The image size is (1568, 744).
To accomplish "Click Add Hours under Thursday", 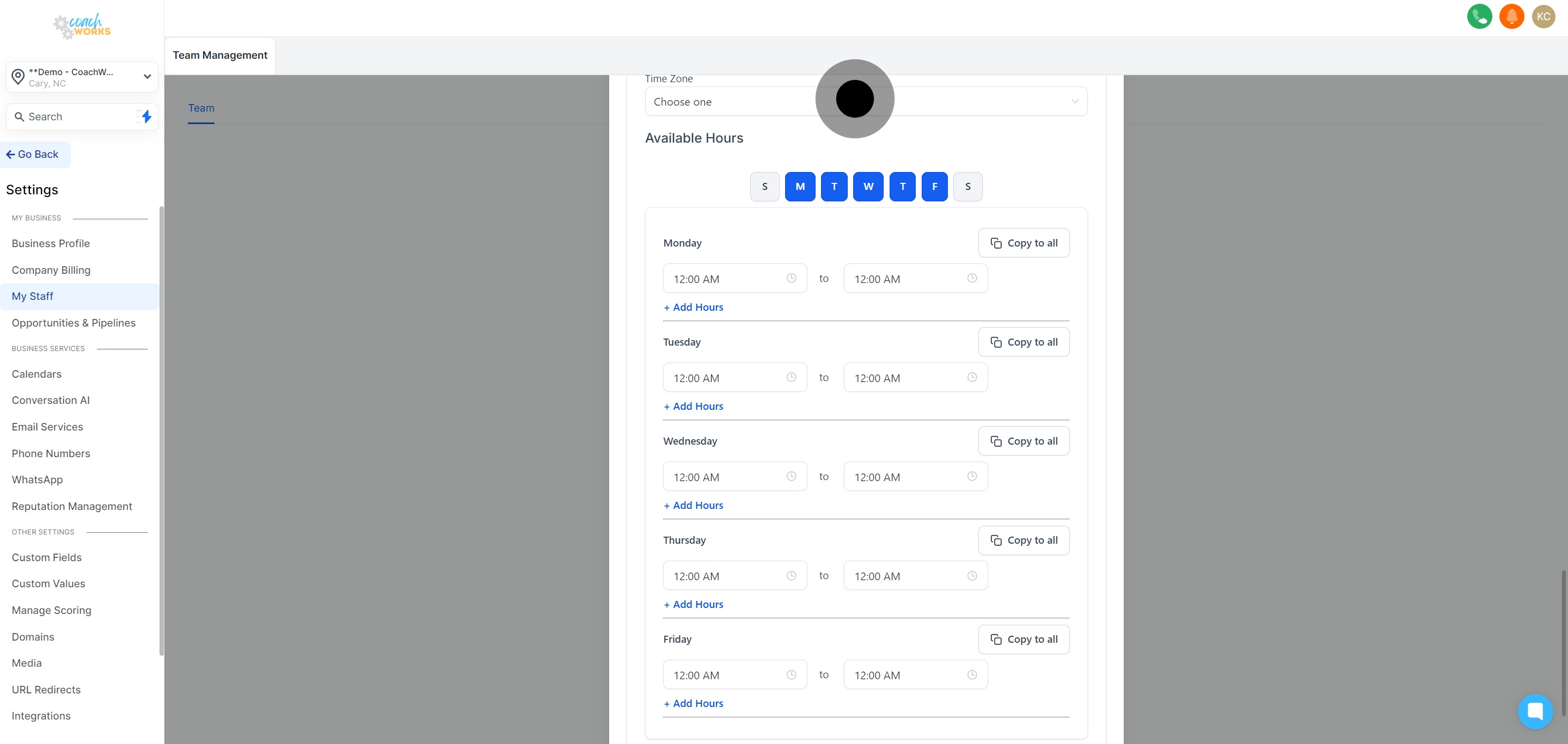I will coord(693,604).
